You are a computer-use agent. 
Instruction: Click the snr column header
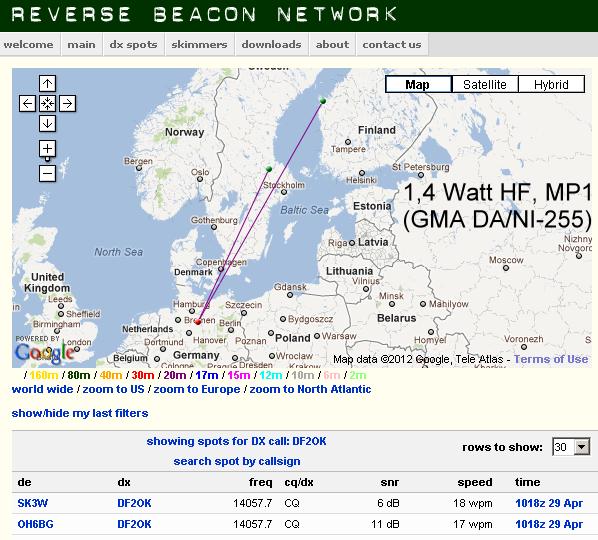(390, 482)
